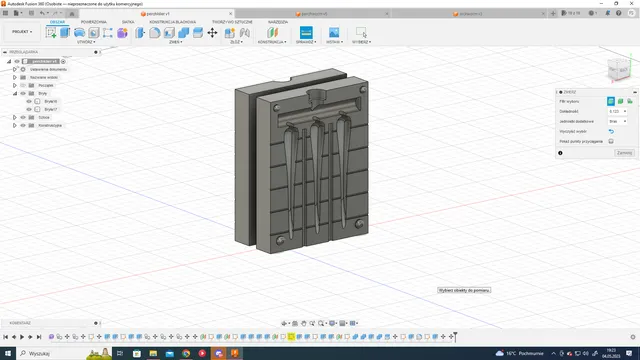Switch to the TWORZYWO SZTUCZNE tab
Viewport: 640px width, 360px height.
232,22
